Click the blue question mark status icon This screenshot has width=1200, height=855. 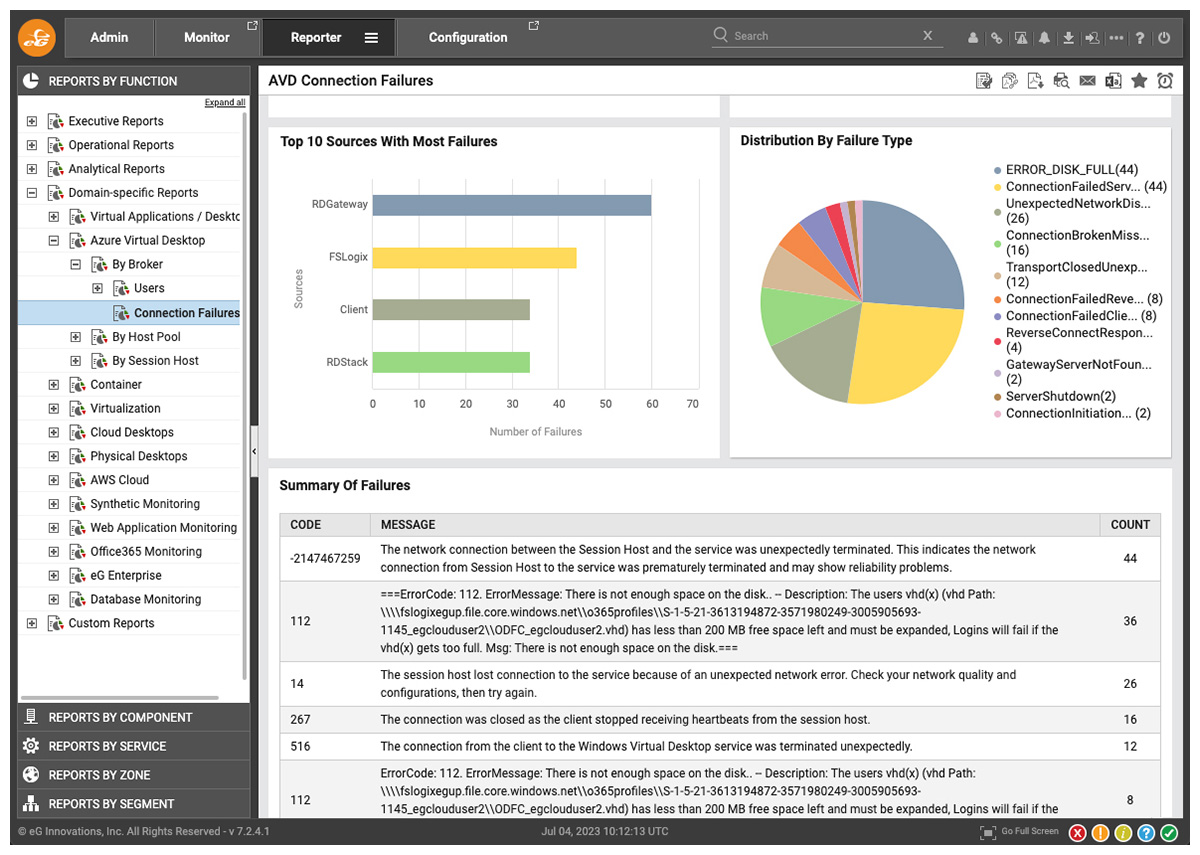pyautogui.click(x=1146, y=833)
